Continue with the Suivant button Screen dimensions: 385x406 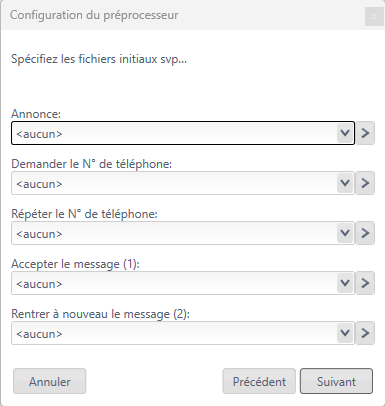tap(336, 381)
